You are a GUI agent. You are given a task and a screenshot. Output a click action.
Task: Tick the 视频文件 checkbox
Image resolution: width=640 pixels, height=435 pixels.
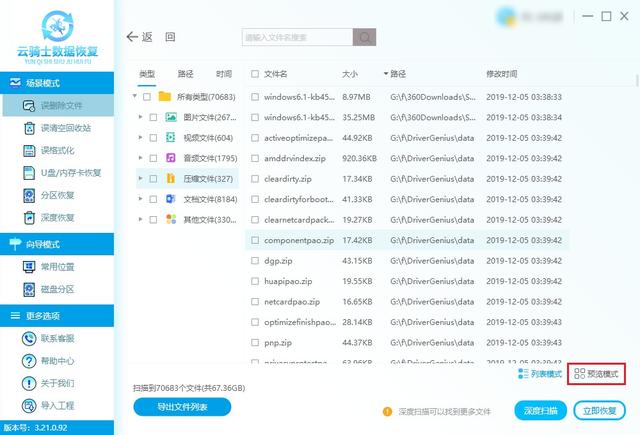coord(153,138)
